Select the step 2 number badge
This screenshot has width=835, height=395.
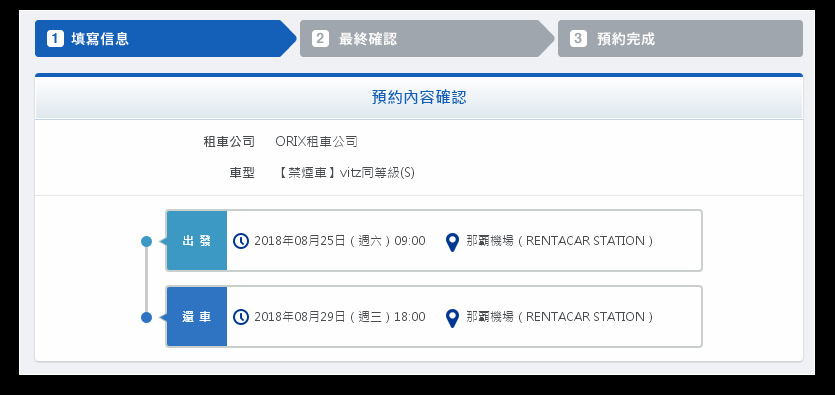(320, 39)
